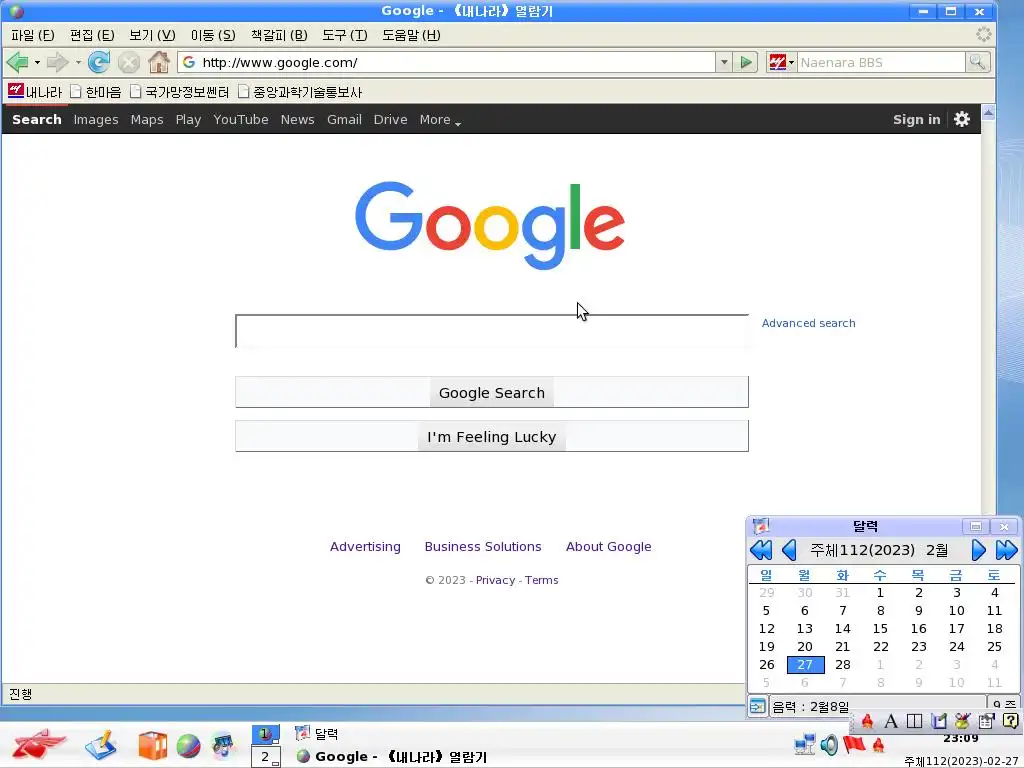Viewport: 1024px width, 768px height.
Task: Click the help question mark icon in input toolbar
Action: coord(1010,721)
